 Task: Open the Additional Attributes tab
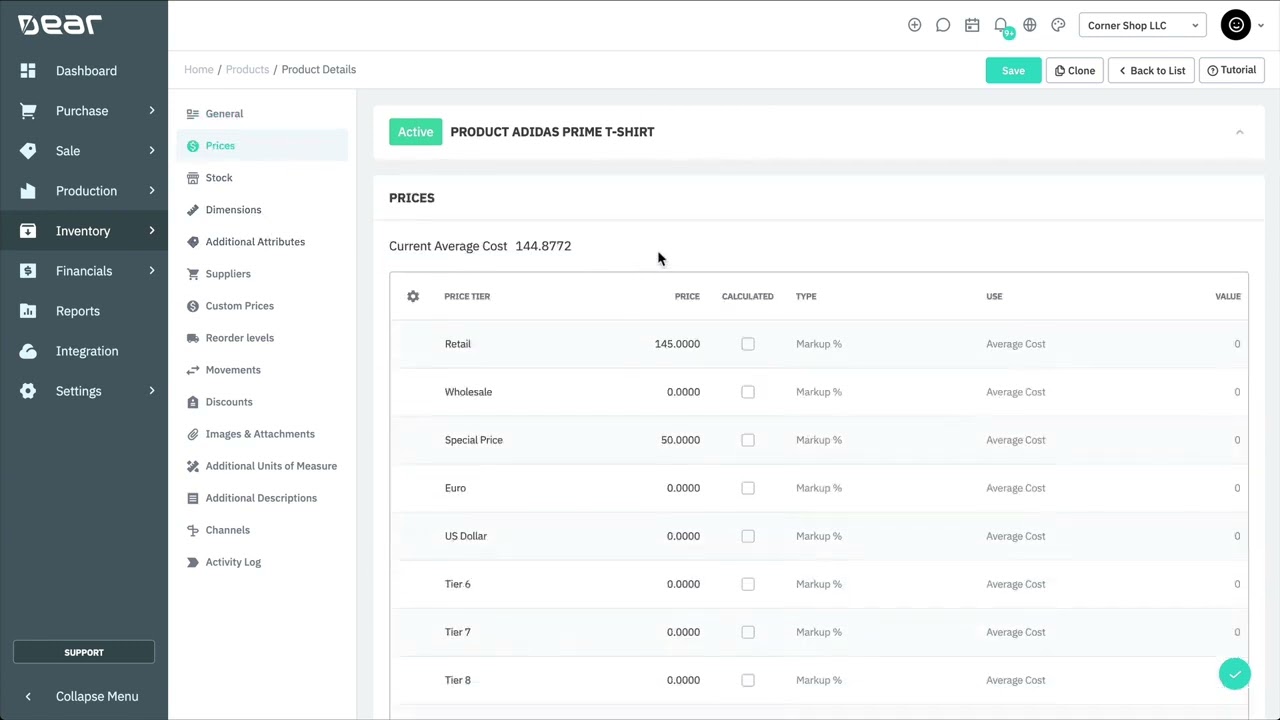click(x=262, y=242)
